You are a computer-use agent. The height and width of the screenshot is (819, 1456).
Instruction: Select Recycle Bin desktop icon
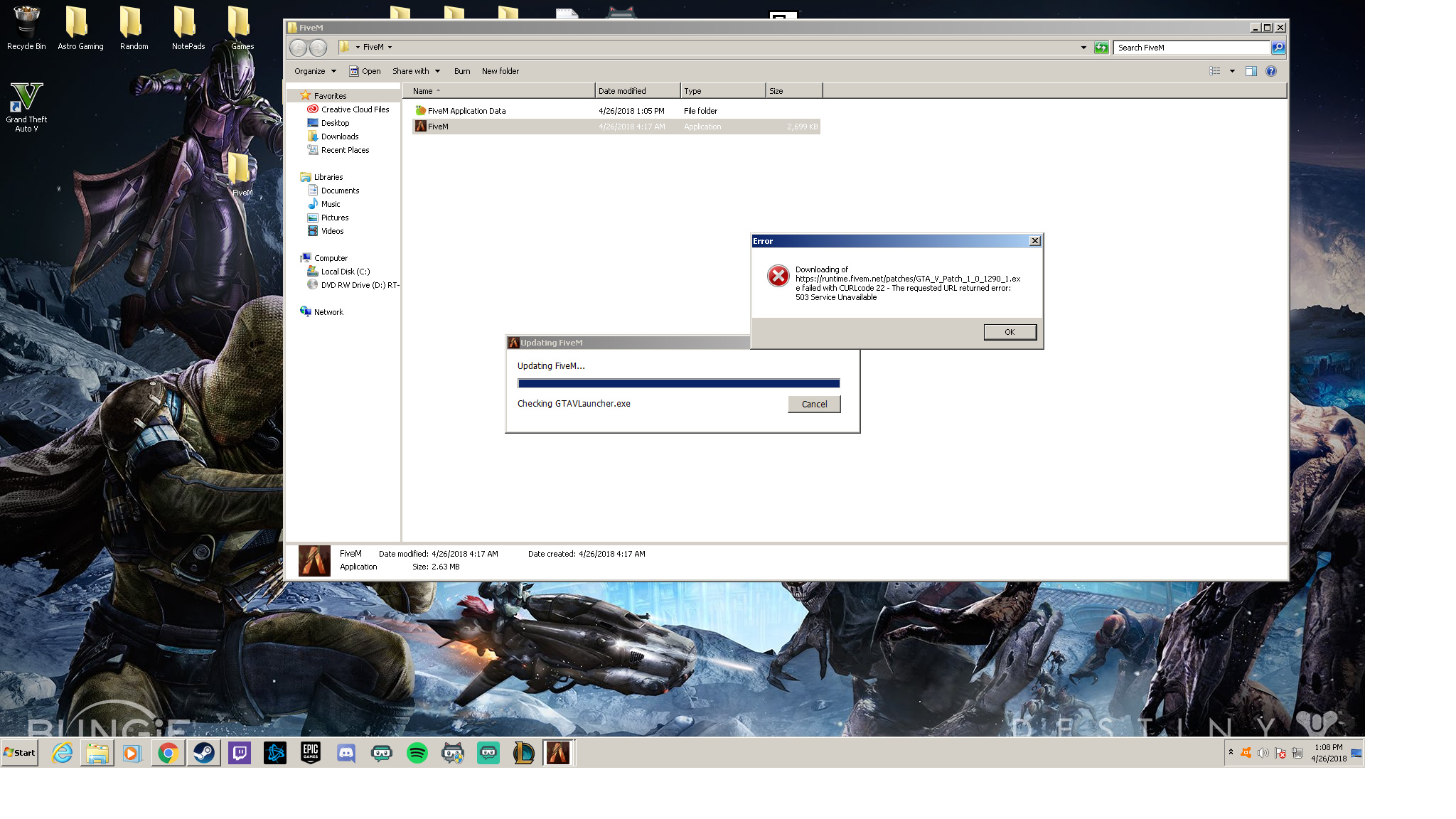(26, 28)
